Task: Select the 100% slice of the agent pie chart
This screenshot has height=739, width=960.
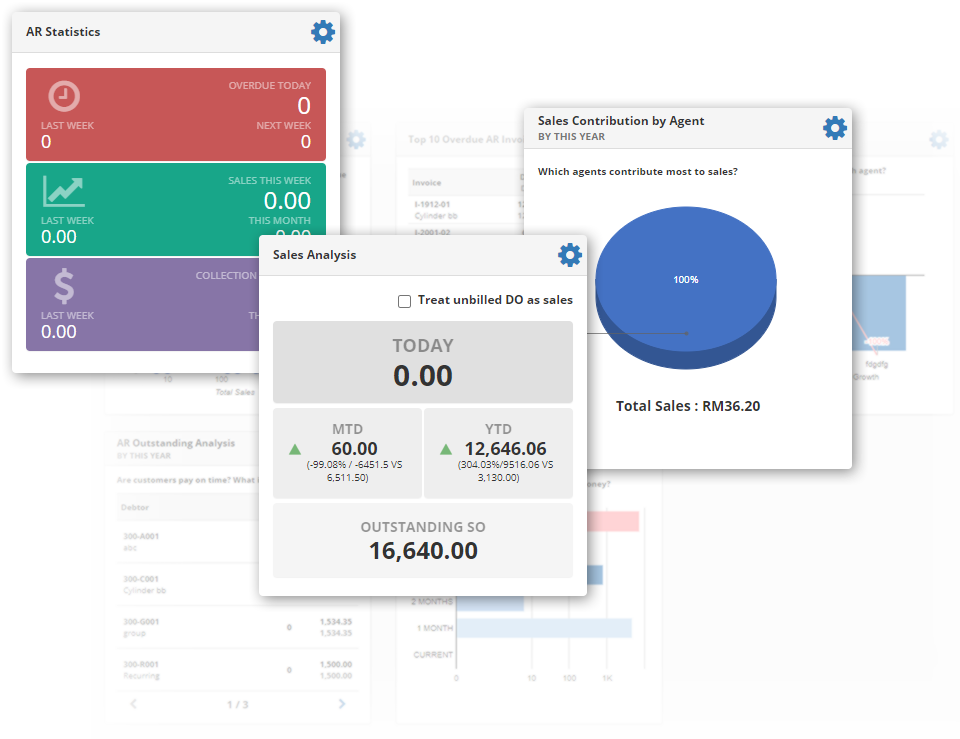Action: [x=686, y=280]
